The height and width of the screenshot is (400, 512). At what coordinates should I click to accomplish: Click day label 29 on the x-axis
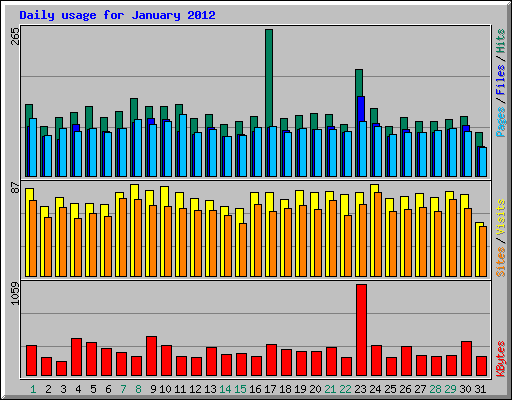tap(450, 389)
